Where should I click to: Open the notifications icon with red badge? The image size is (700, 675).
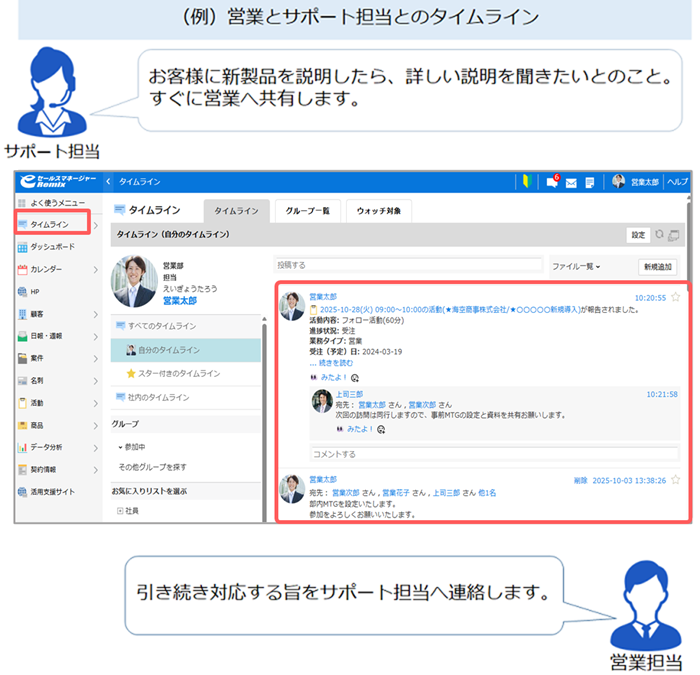(551, 182)
